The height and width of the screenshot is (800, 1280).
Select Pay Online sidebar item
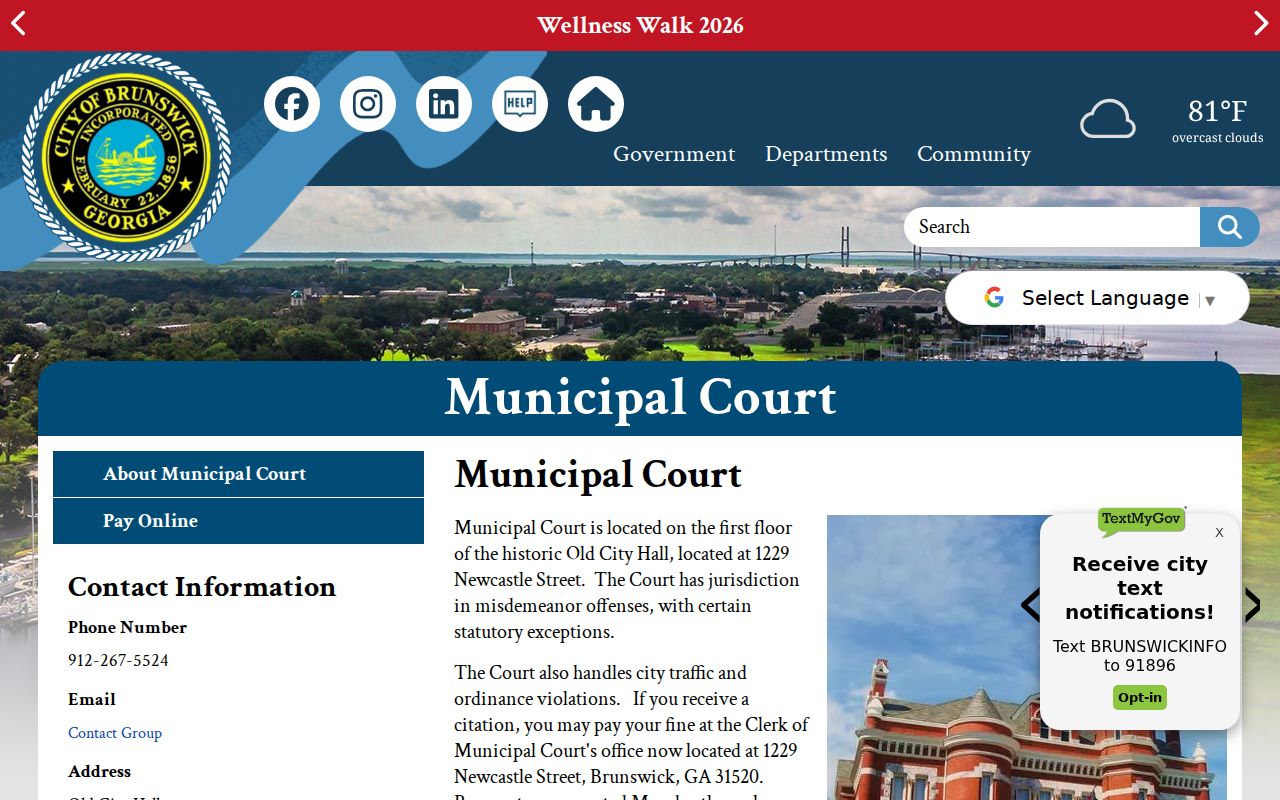click(x=238, y=521)
